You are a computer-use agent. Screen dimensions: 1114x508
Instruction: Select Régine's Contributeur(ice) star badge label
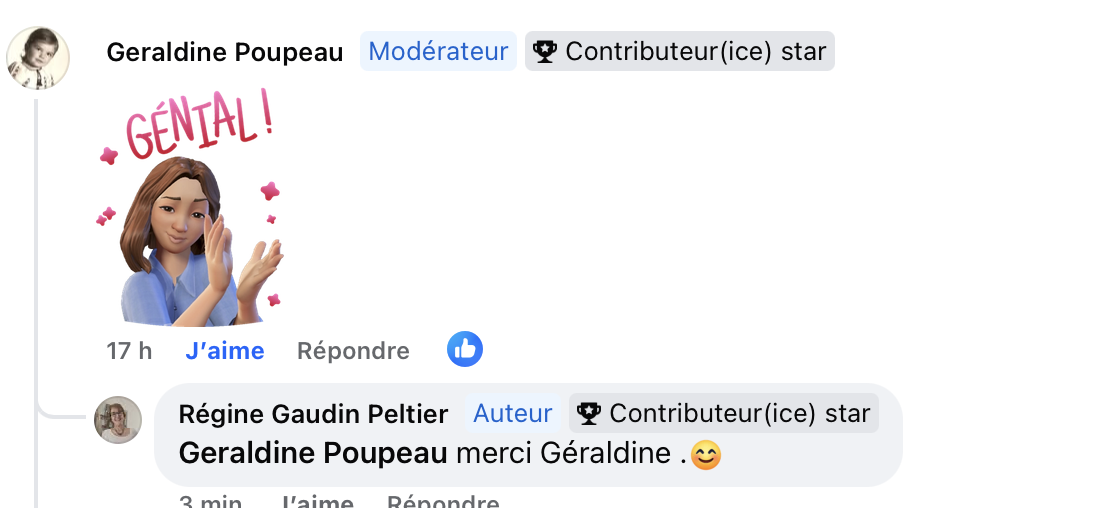point(739,413)
